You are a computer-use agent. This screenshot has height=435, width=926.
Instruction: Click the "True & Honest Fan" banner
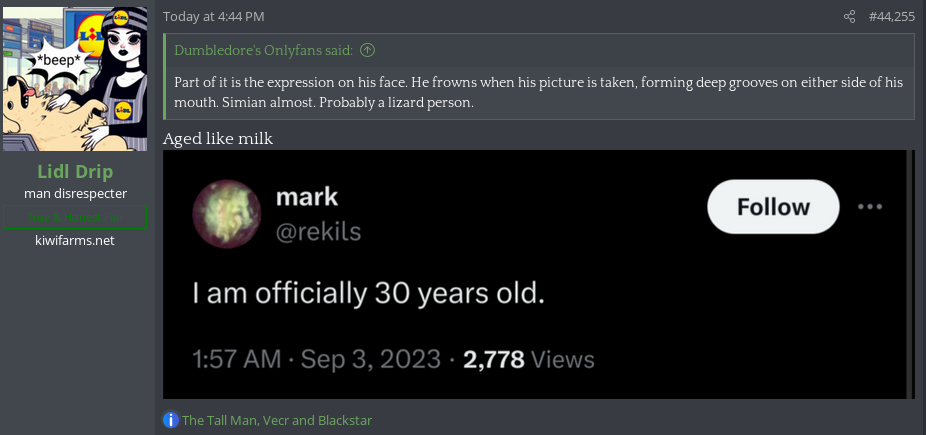[75, 217]
